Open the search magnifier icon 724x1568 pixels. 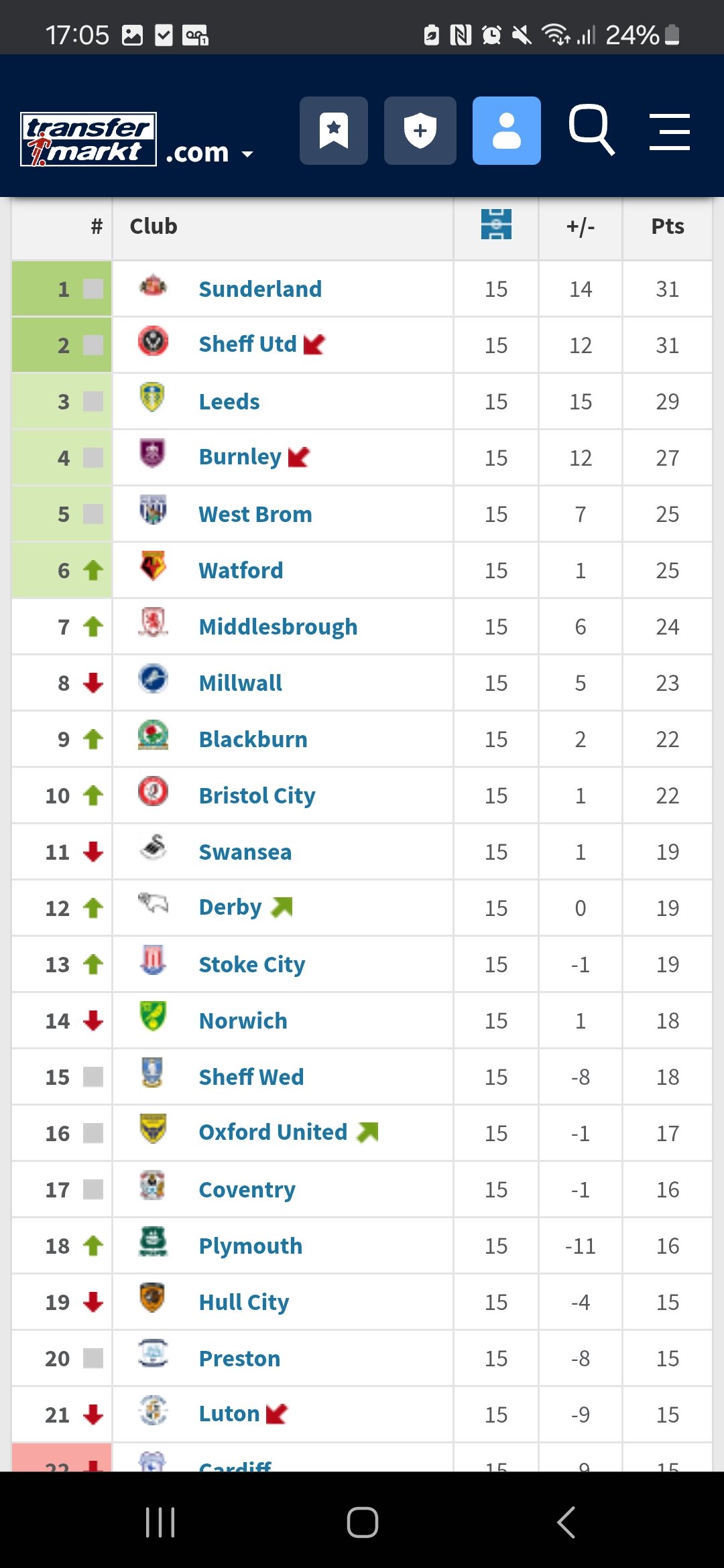[x=591, y=129]
